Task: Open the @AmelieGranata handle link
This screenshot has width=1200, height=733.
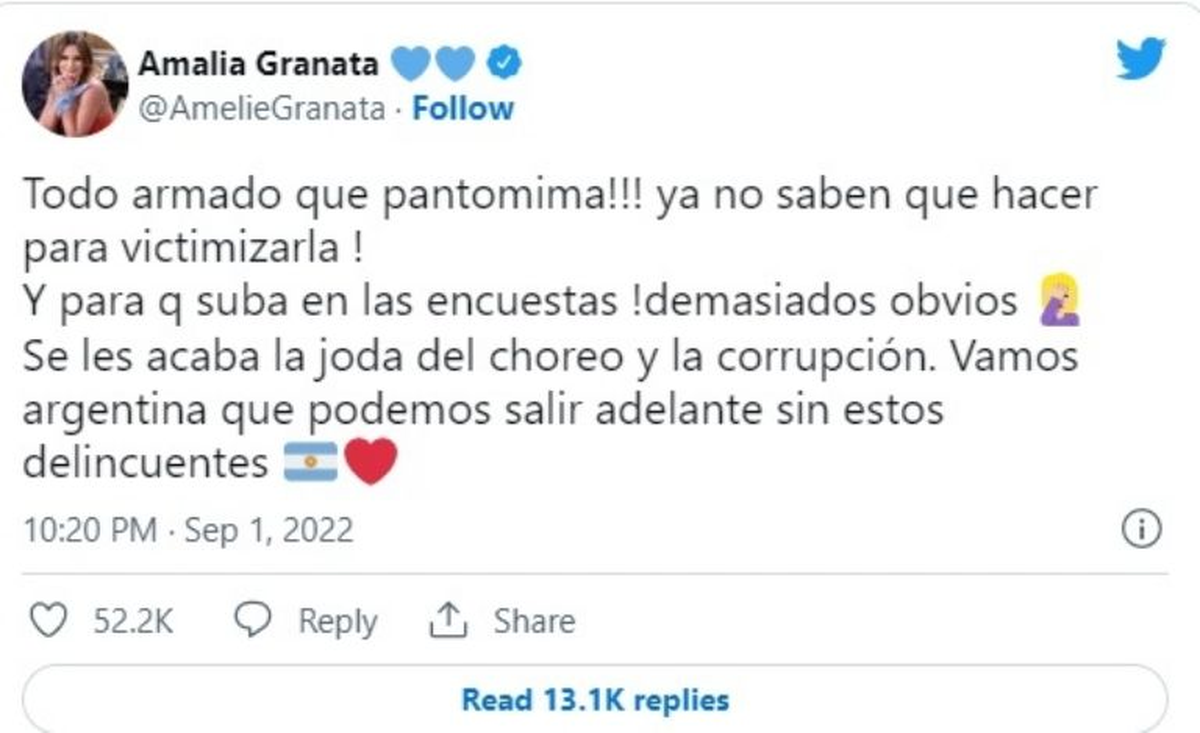Action: [261, 108]
